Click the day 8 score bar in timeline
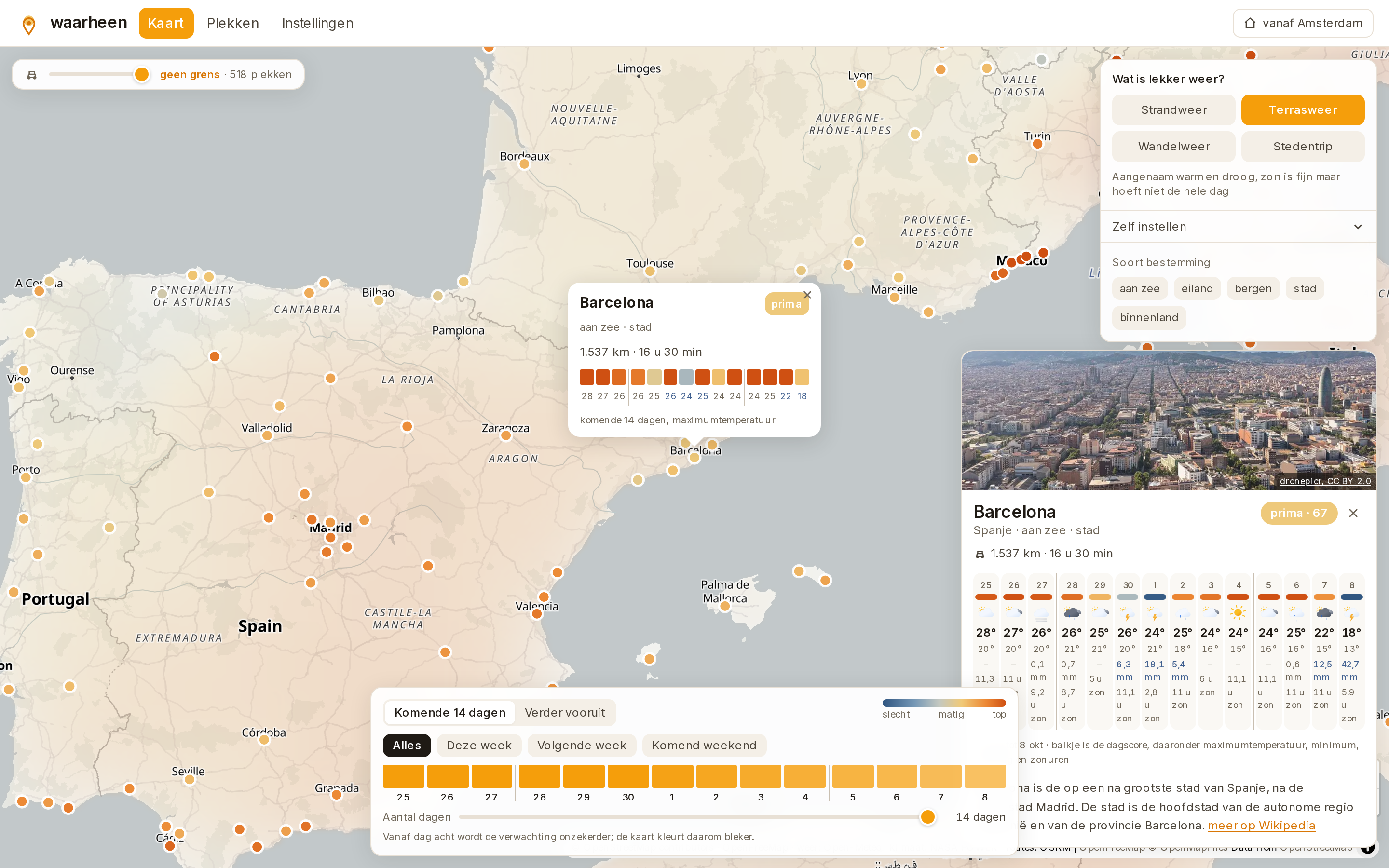Viewport: 1389px width, 868px height. pos(985,776)
